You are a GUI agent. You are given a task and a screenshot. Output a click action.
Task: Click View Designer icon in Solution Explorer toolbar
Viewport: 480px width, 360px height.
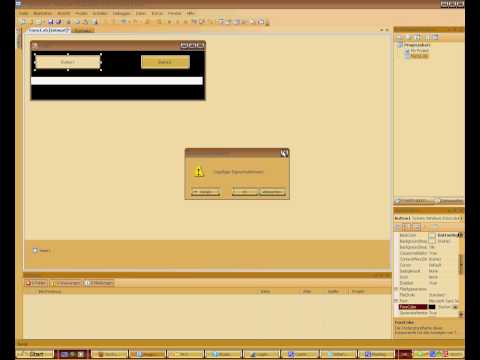(435, 37)
